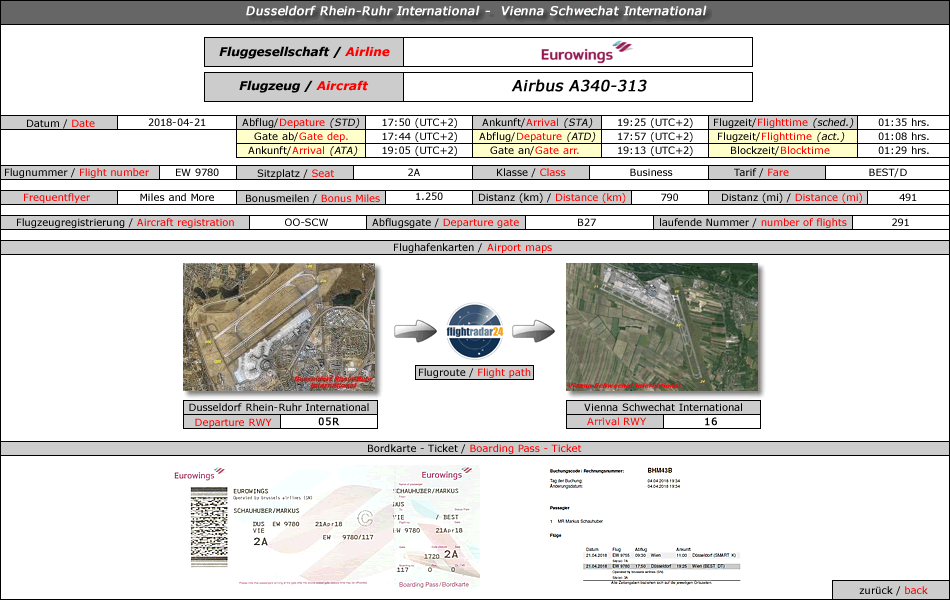Select actual arrival time 19:05 (UTC+2)
The width and height of the screenshot is (950, 600).
(x=419, y=150)
